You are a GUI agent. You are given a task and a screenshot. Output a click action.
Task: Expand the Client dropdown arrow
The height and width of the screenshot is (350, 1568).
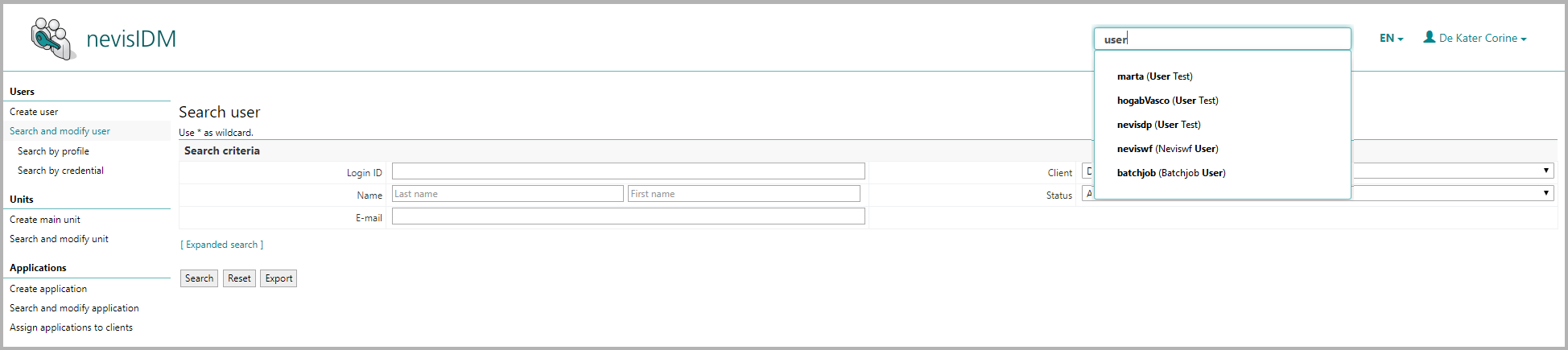click(1545, 171)
